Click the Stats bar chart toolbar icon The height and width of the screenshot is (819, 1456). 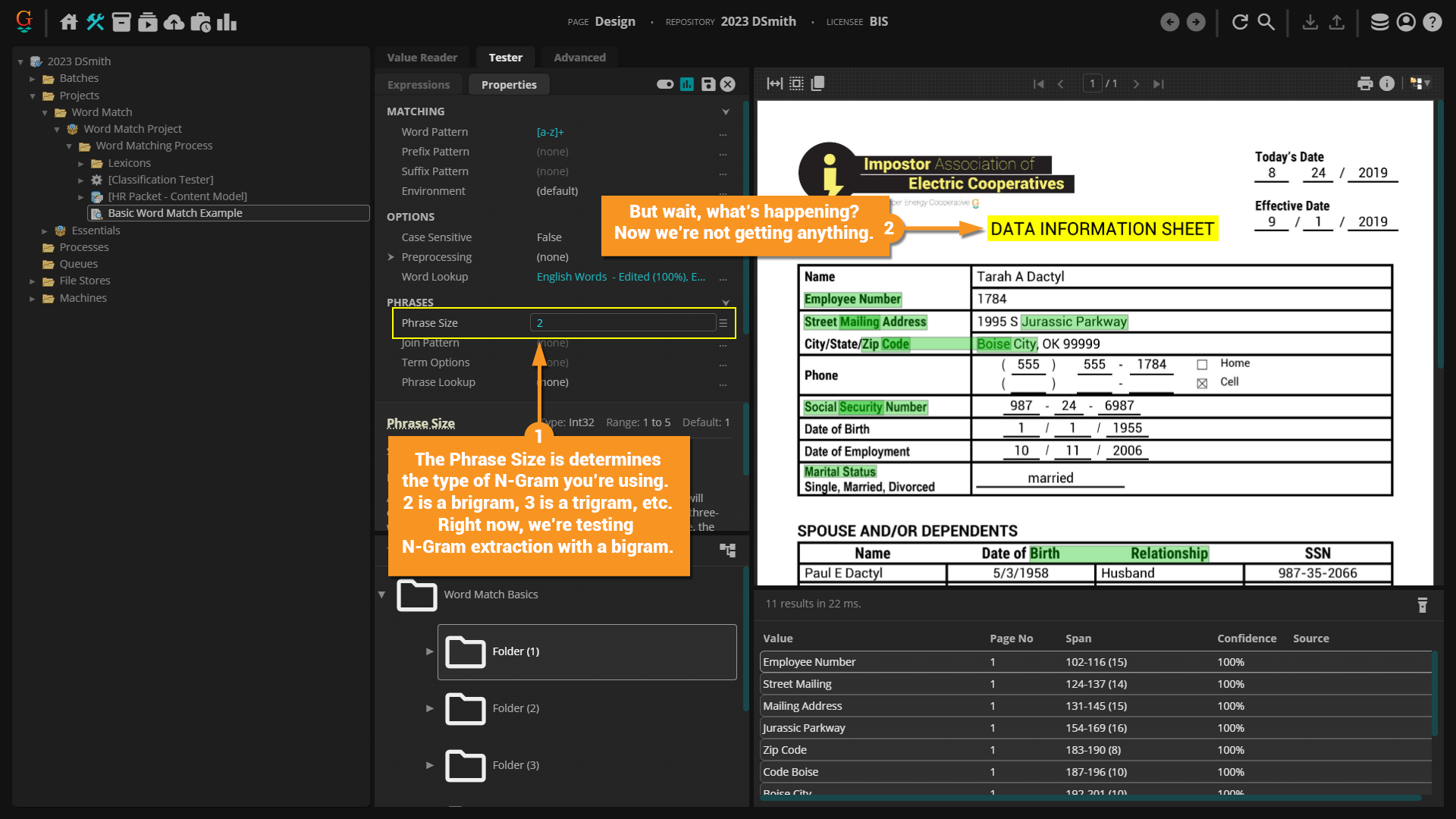click(227, 22)
